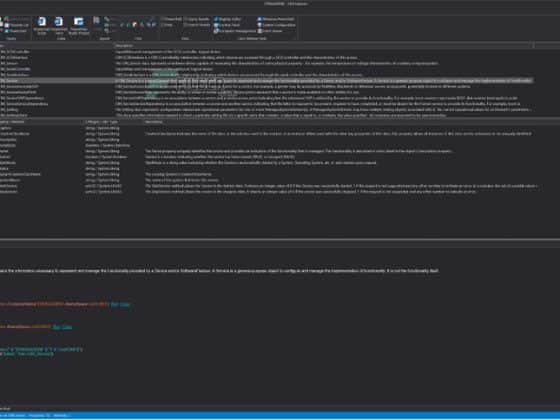Click Run Code link beside the -ComputerName command
This screenshot has width=560, height=420.
[120, 304]
